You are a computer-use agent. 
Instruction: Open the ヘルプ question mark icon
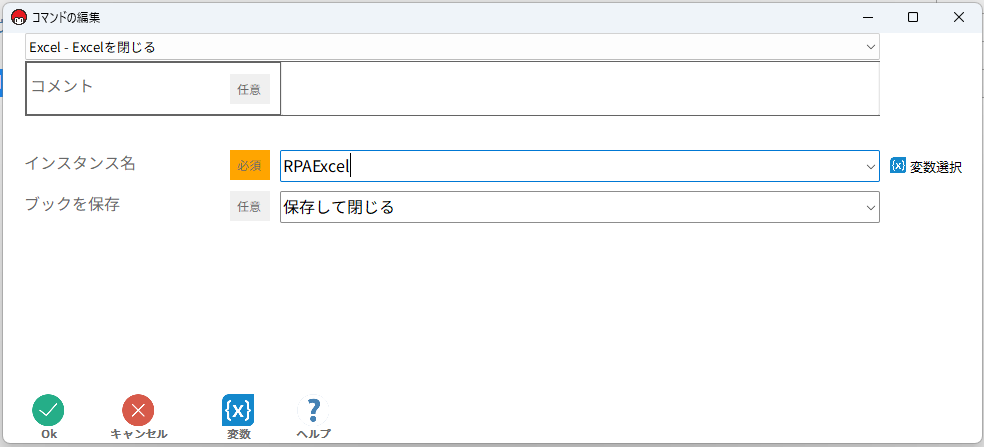(x=313, y=410)
